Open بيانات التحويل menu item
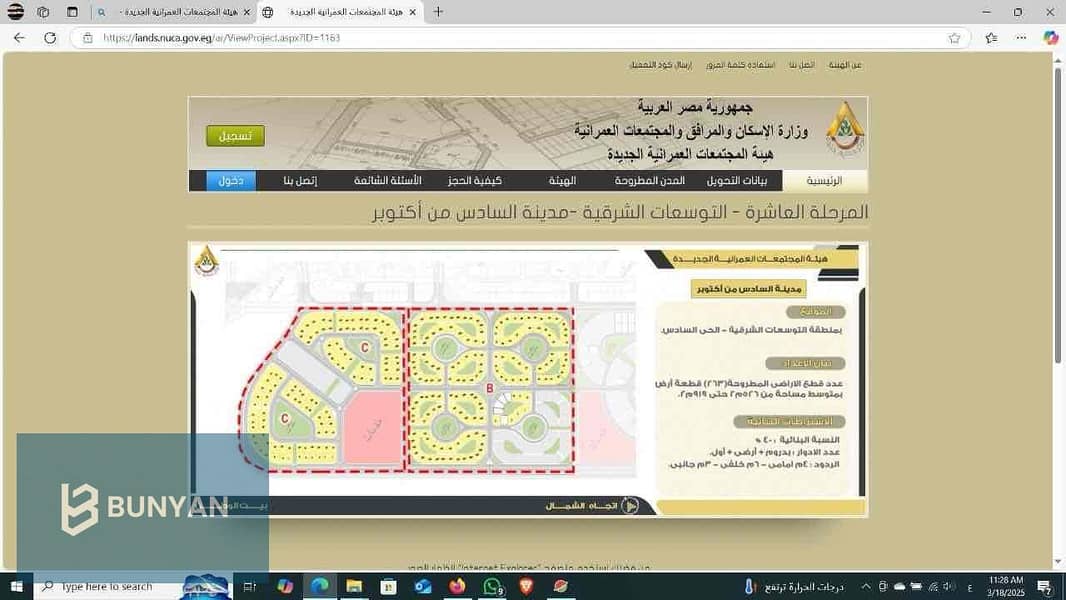The width and height of the screenshot is (1066, 600). (x=737, y=181)
